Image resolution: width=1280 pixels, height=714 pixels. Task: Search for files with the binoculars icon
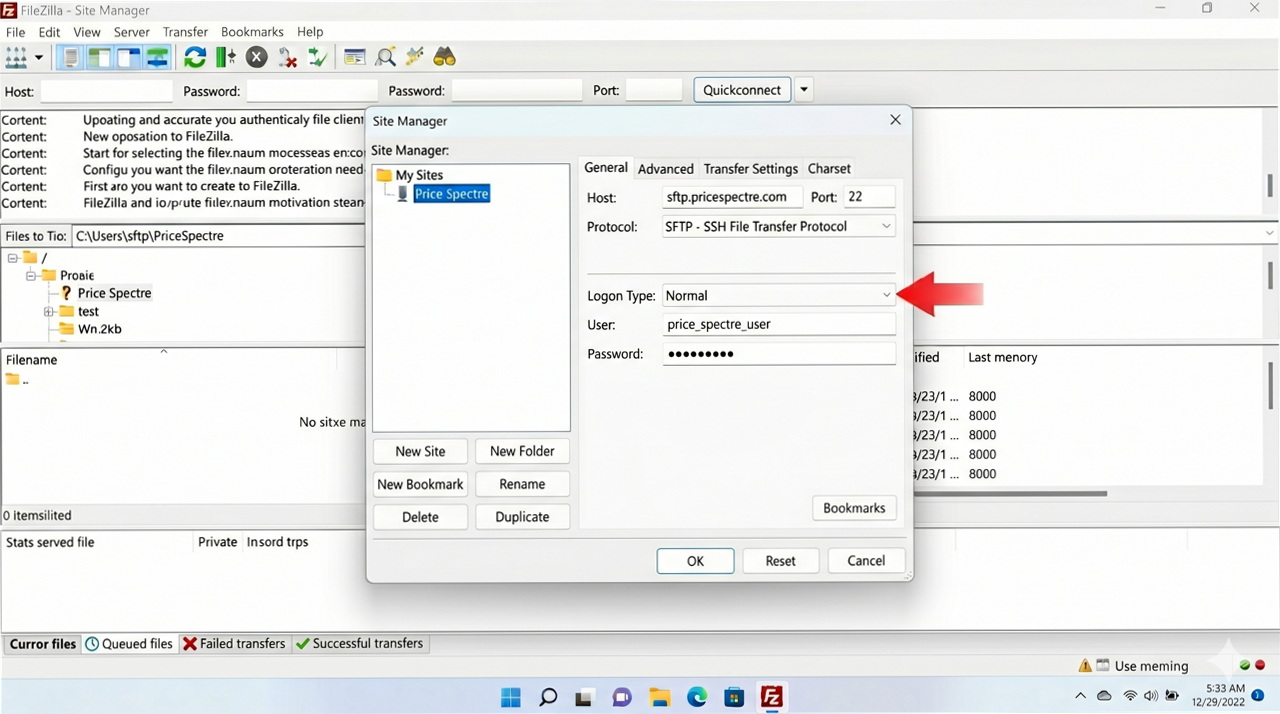click(444, 57)
